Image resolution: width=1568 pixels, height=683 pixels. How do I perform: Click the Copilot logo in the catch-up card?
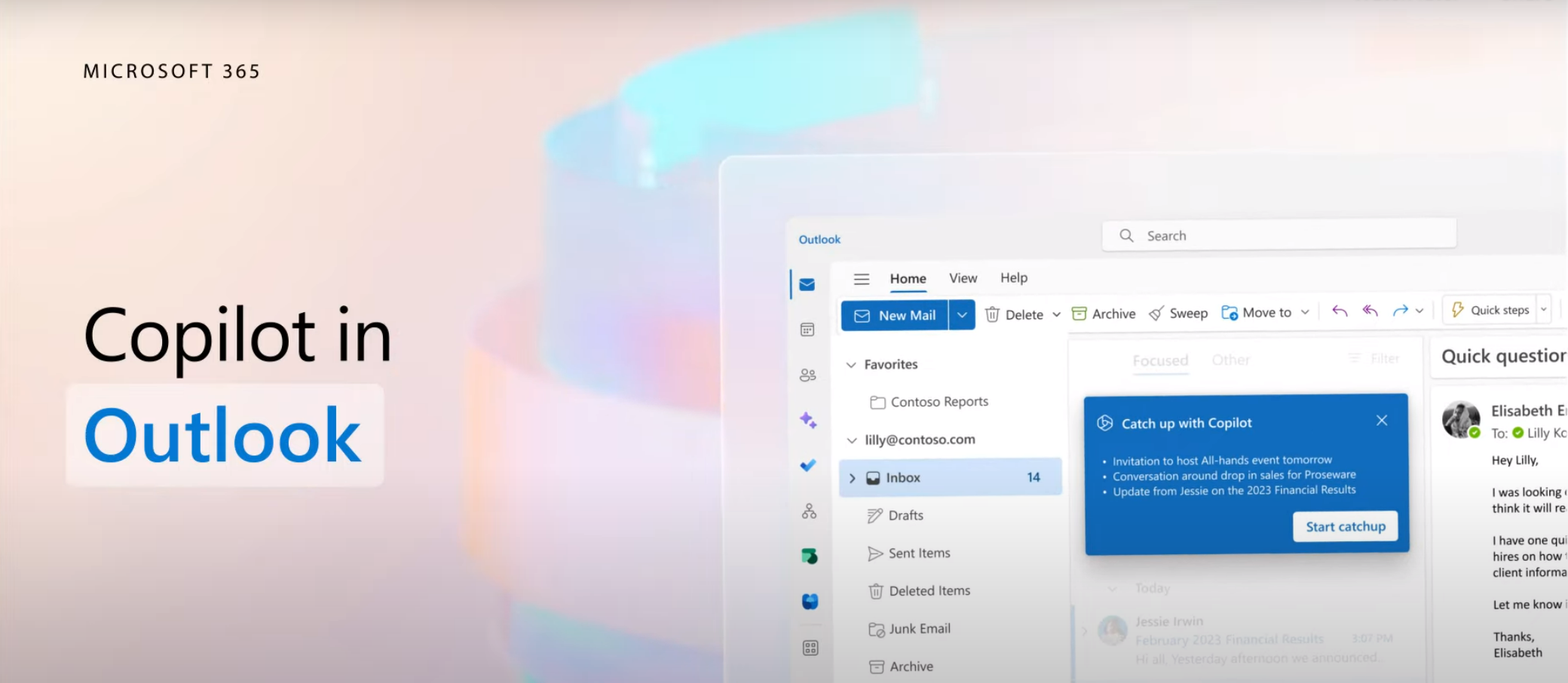1105,423
